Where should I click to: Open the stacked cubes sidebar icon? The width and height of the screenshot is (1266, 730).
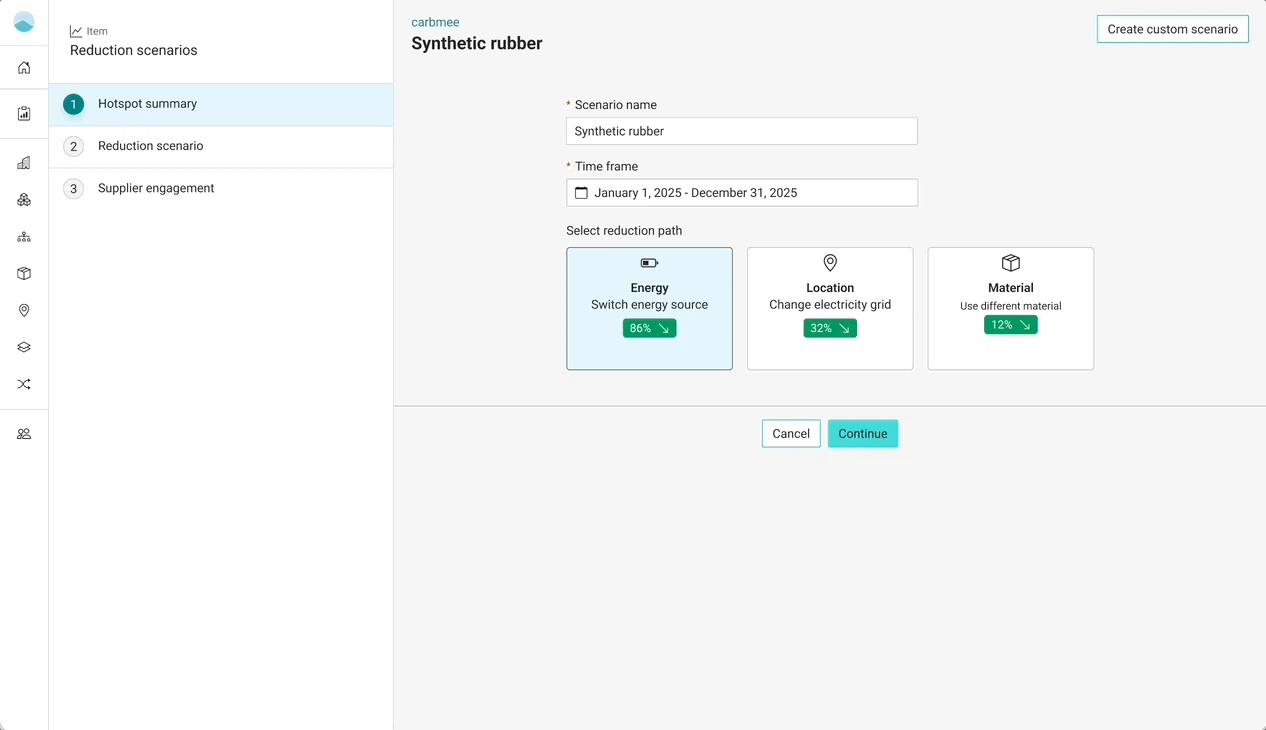tap(23, 199)
